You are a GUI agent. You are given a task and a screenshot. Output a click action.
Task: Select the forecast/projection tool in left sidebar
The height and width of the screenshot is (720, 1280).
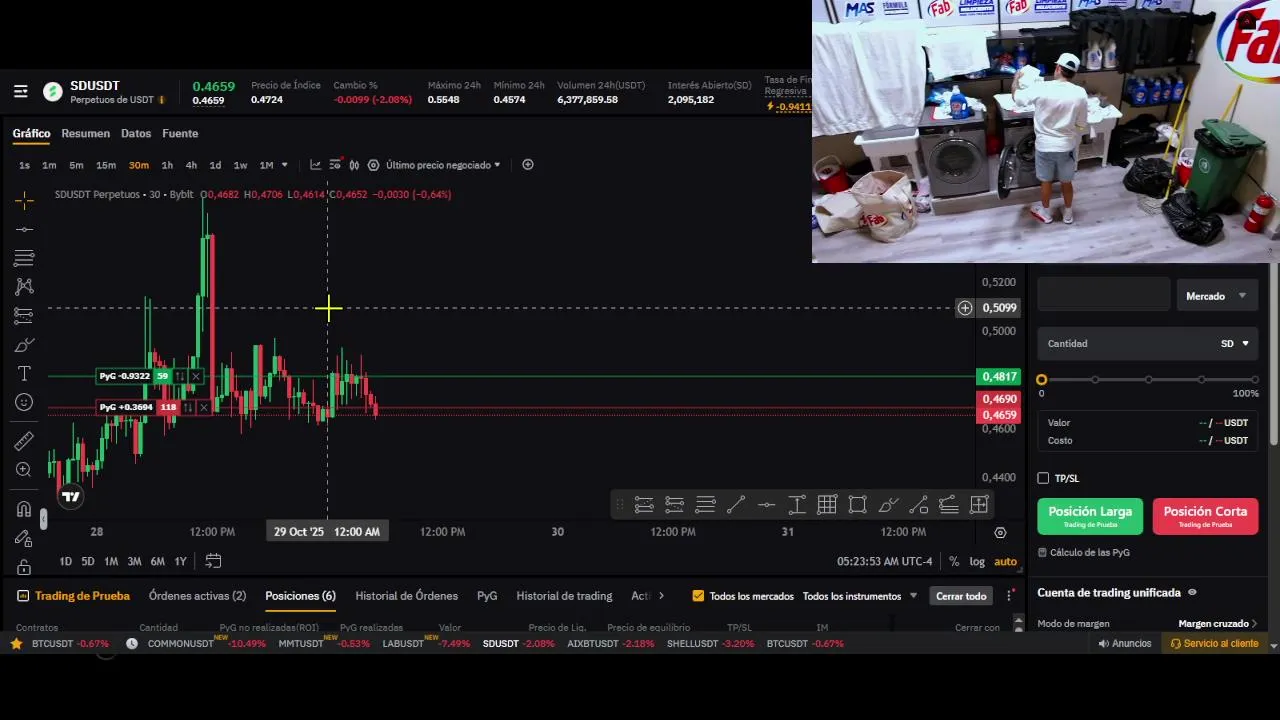coord(24,316)
